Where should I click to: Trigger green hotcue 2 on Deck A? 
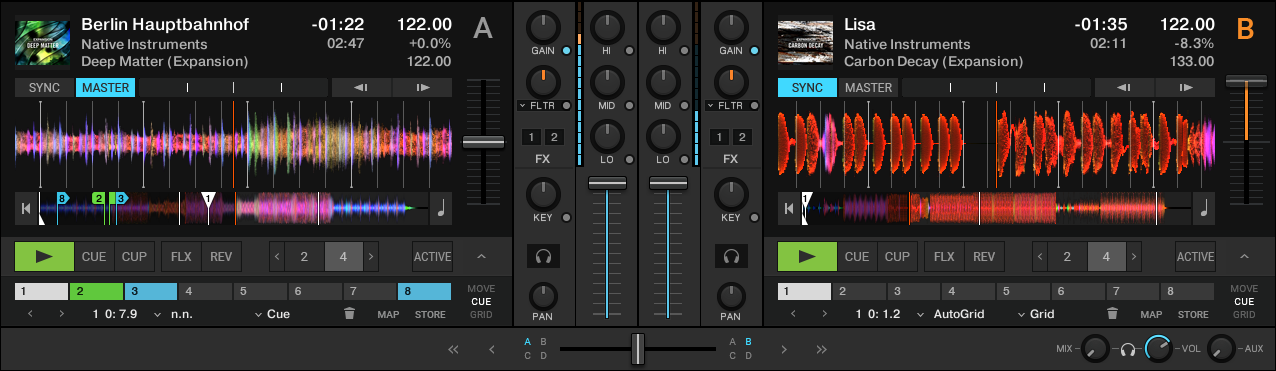pos(96,292)
